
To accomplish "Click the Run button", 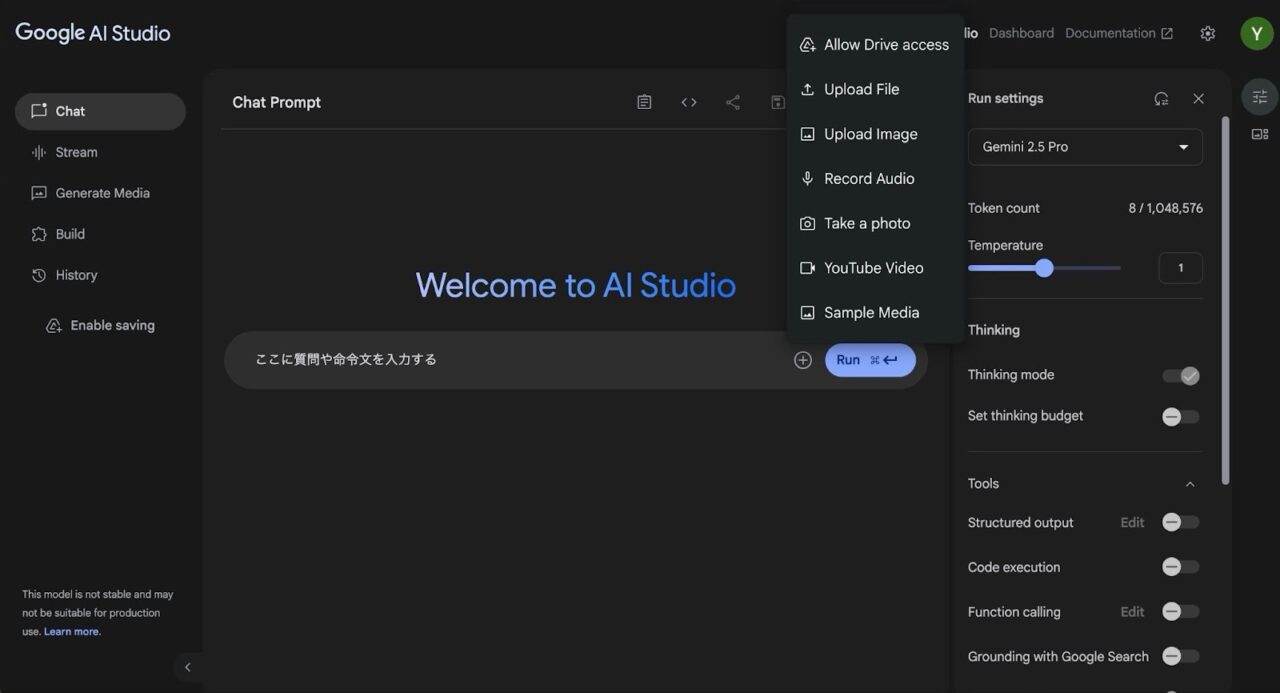I will [870, 360].
